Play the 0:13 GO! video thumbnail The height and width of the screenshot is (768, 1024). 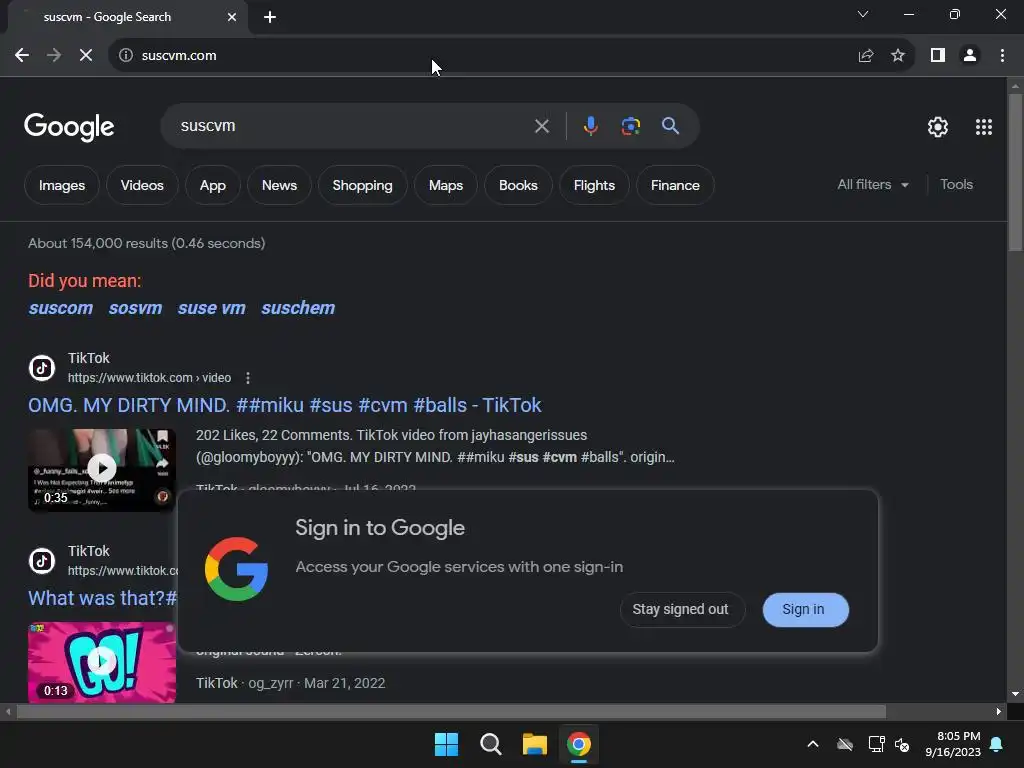pyautogui.click(x=102, y=662)
